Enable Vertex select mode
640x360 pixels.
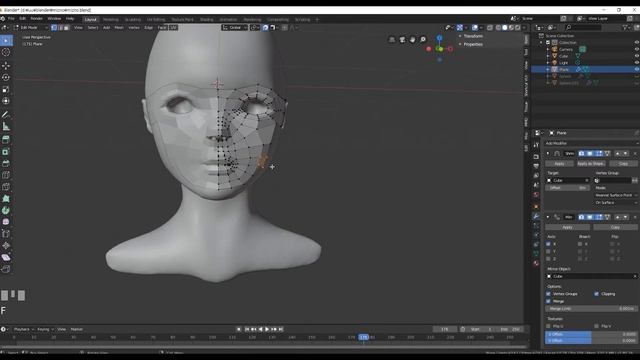54,27
